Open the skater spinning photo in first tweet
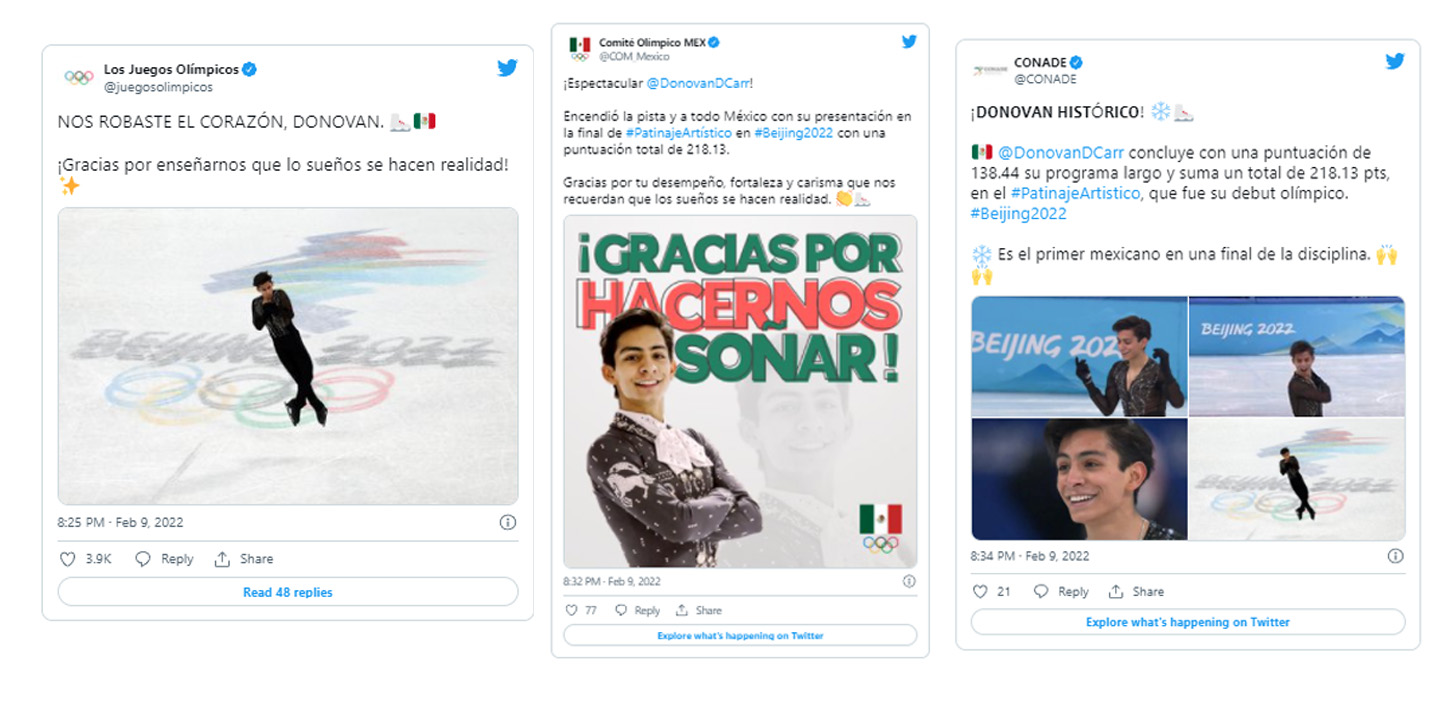 tap(288, 356)
